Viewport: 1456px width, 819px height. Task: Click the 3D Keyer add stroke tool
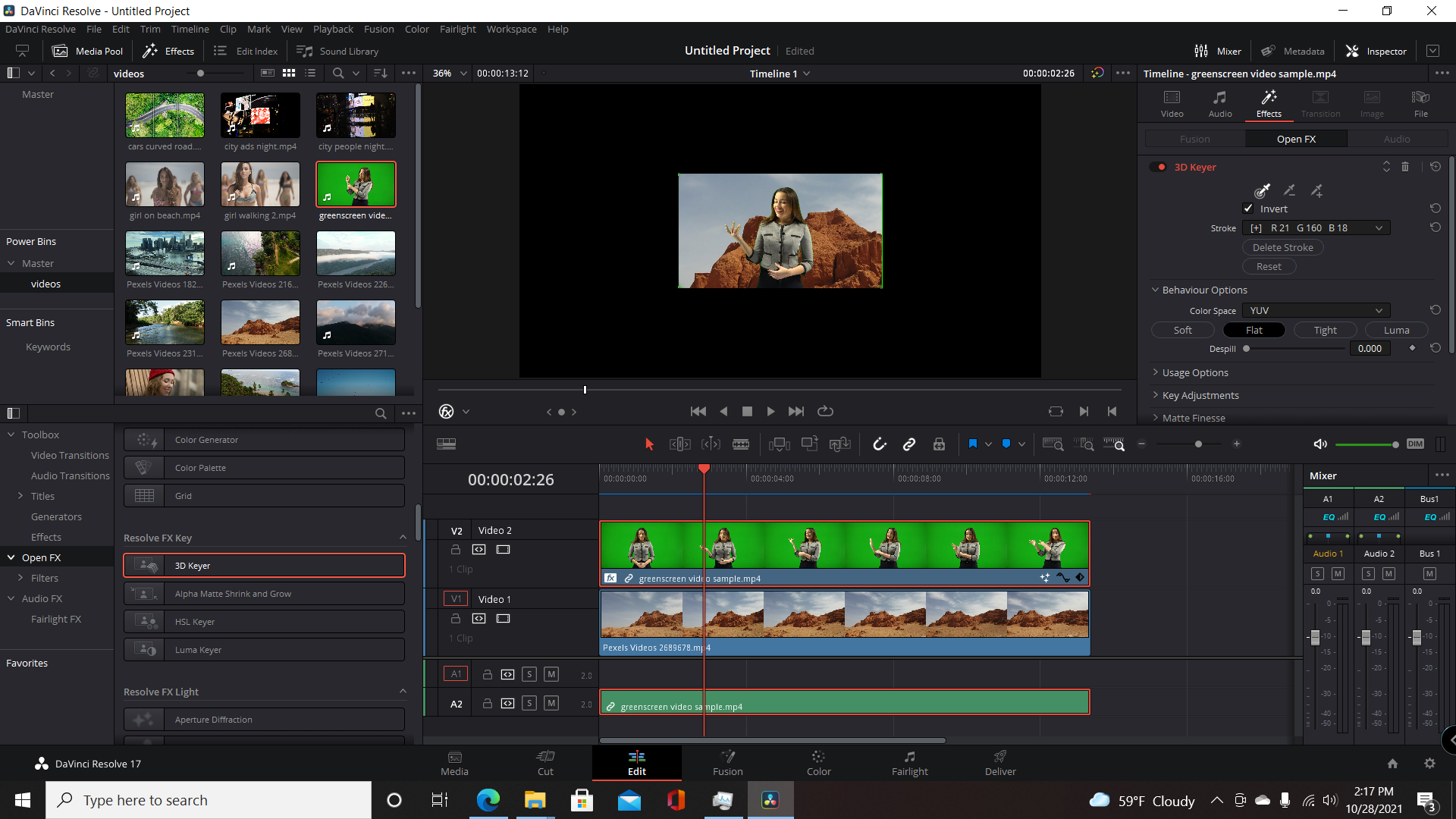click(x=1316, y=190)
